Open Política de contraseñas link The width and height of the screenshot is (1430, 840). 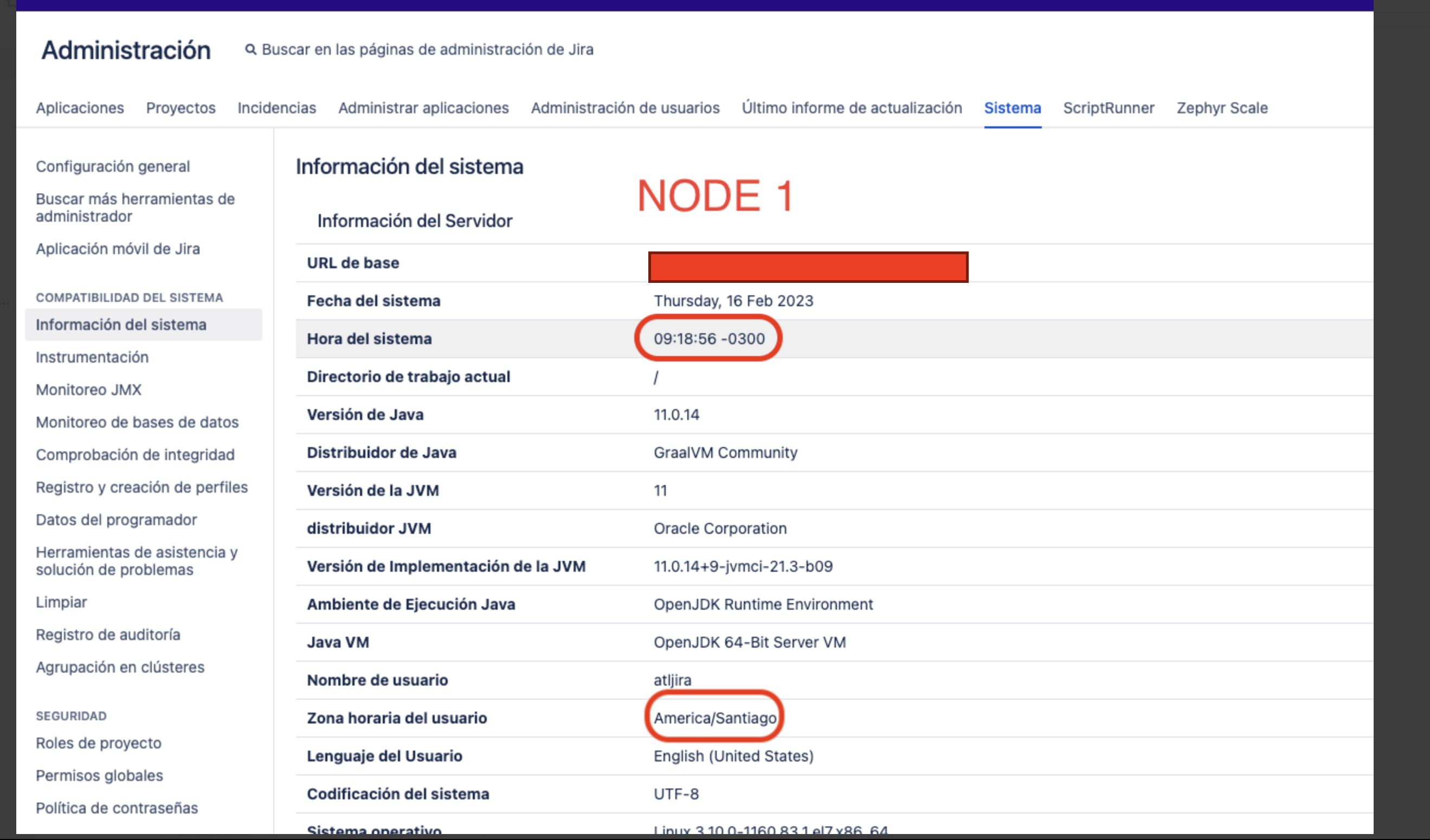[117, 807]
